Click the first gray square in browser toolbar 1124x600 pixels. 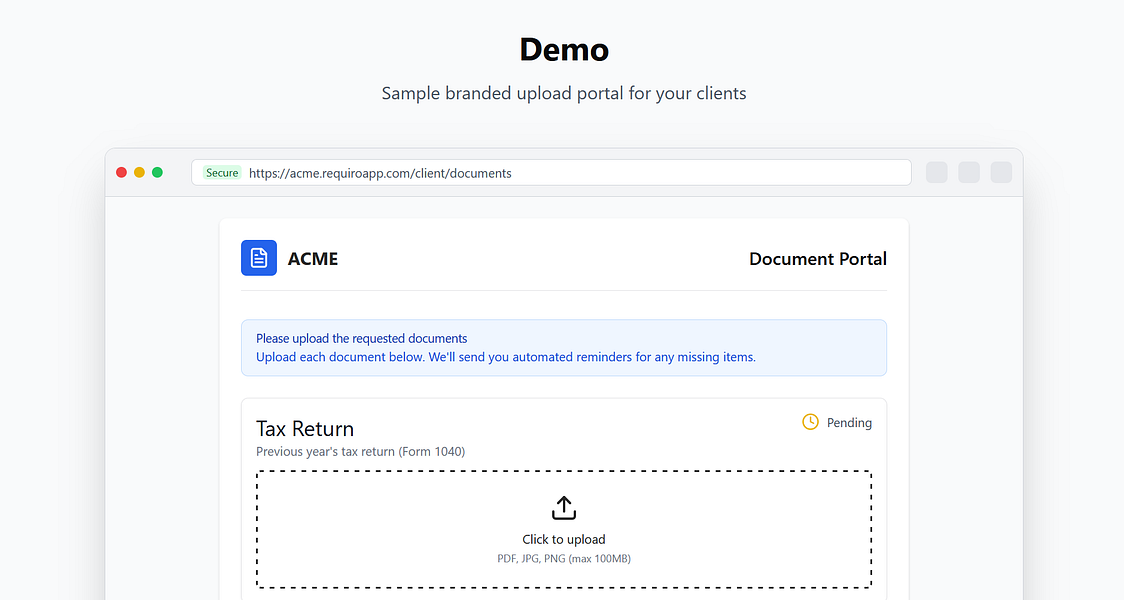[x=937, y=173]
